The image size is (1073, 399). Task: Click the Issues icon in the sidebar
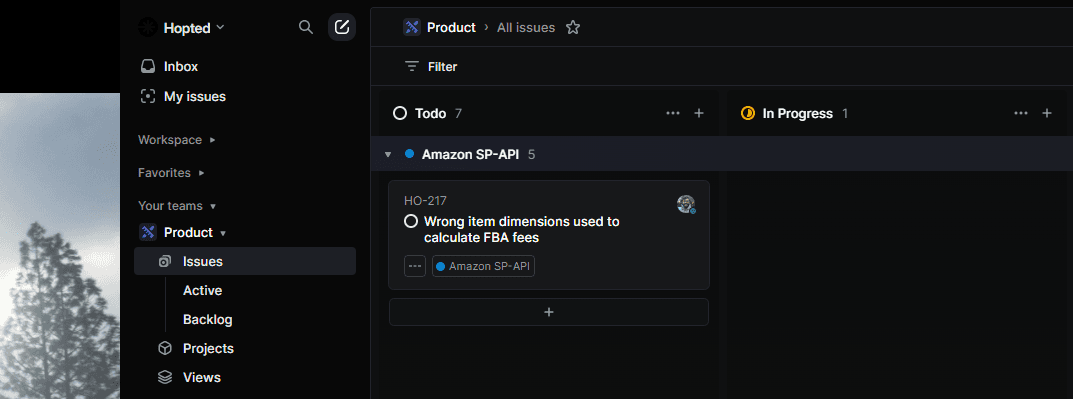[164, 261]
